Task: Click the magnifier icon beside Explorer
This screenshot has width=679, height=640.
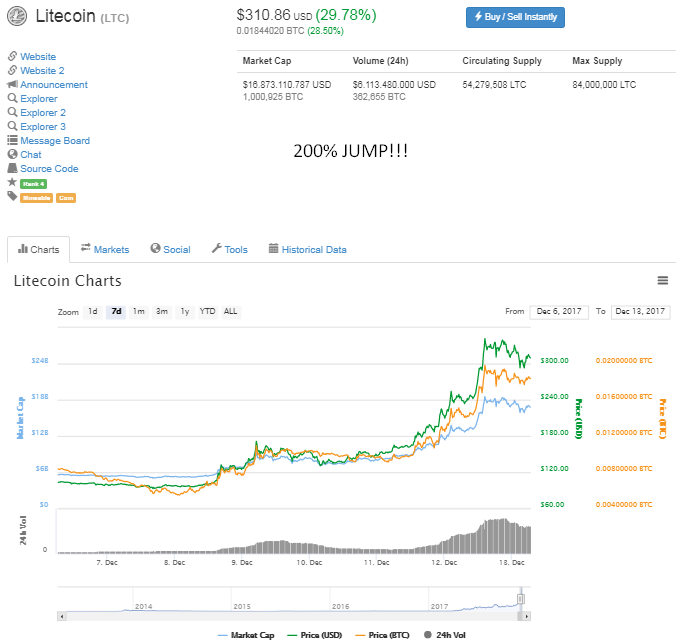Action: pos(12,98)
